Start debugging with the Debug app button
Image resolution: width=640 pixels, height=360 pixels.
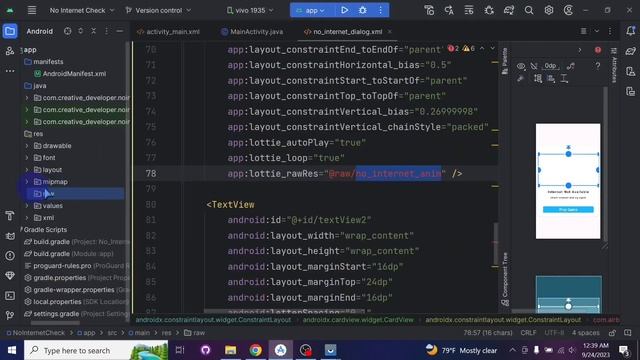362,10
